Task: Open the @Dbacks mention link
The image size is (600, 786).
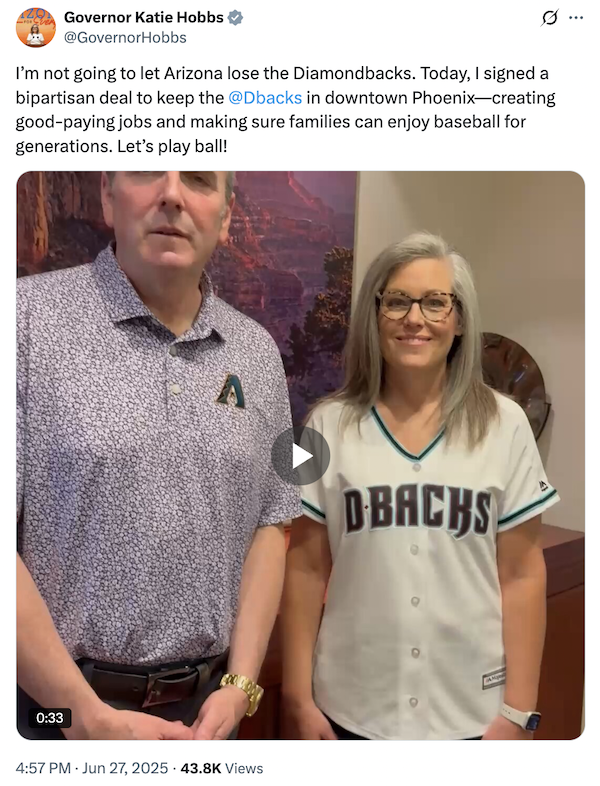Action: click(265, 97)
